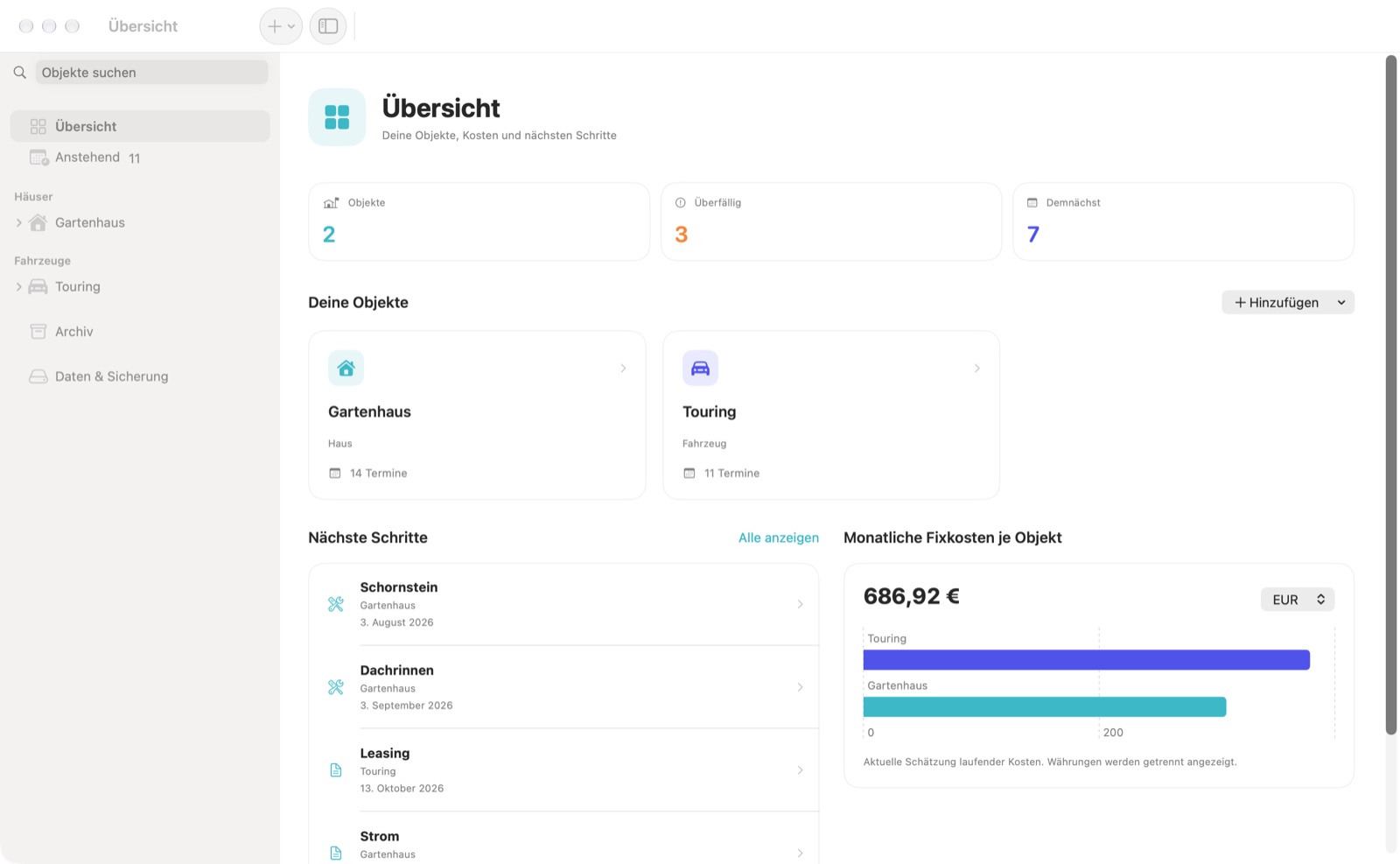The width and height of the screenshot is (1400, 864).
Task: Click the Schornstein tools icon
Action: [x=336, y=604]
